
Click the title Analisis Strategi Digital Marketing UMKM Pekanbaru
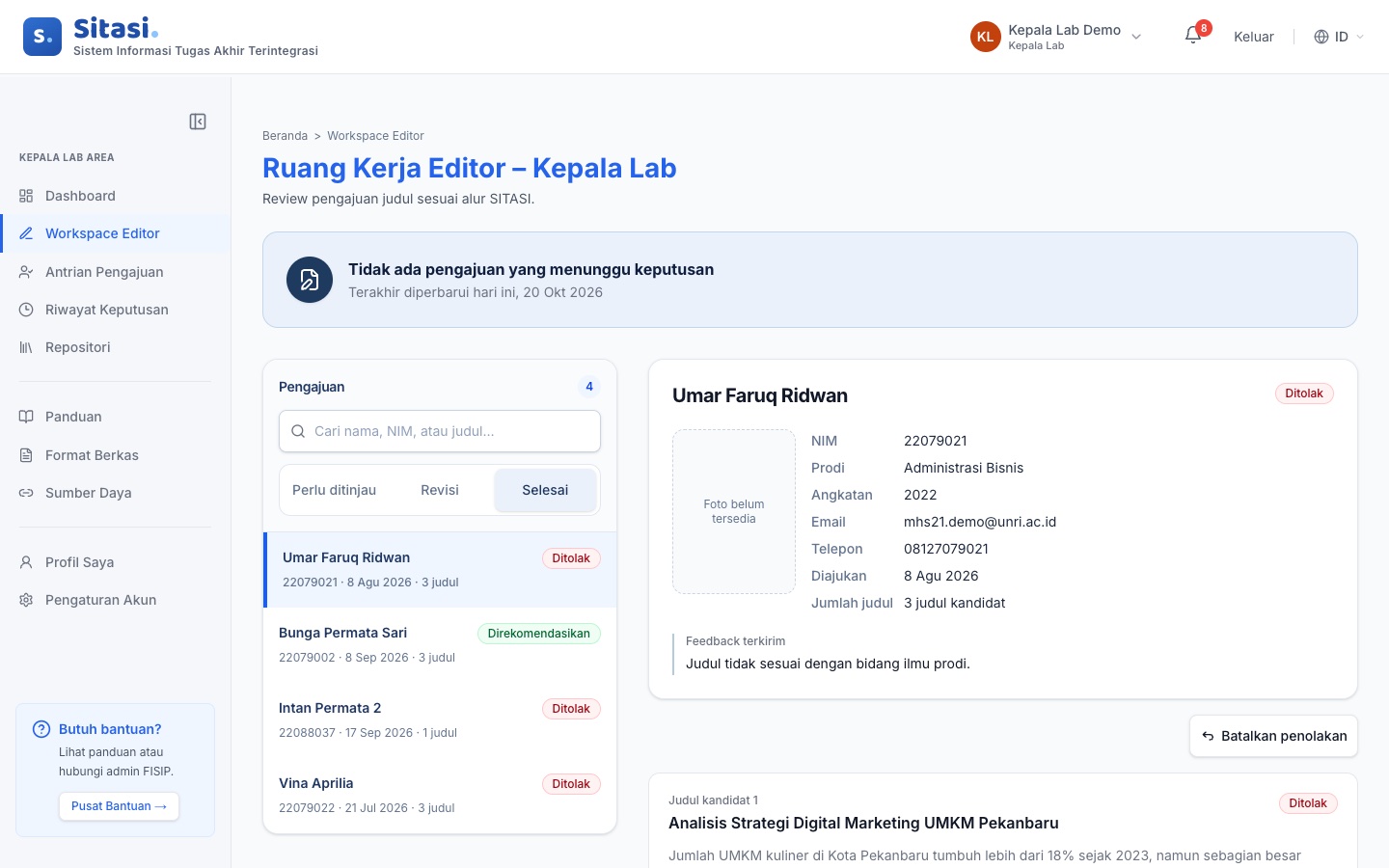pyautogui.click(x=863, y=823)
